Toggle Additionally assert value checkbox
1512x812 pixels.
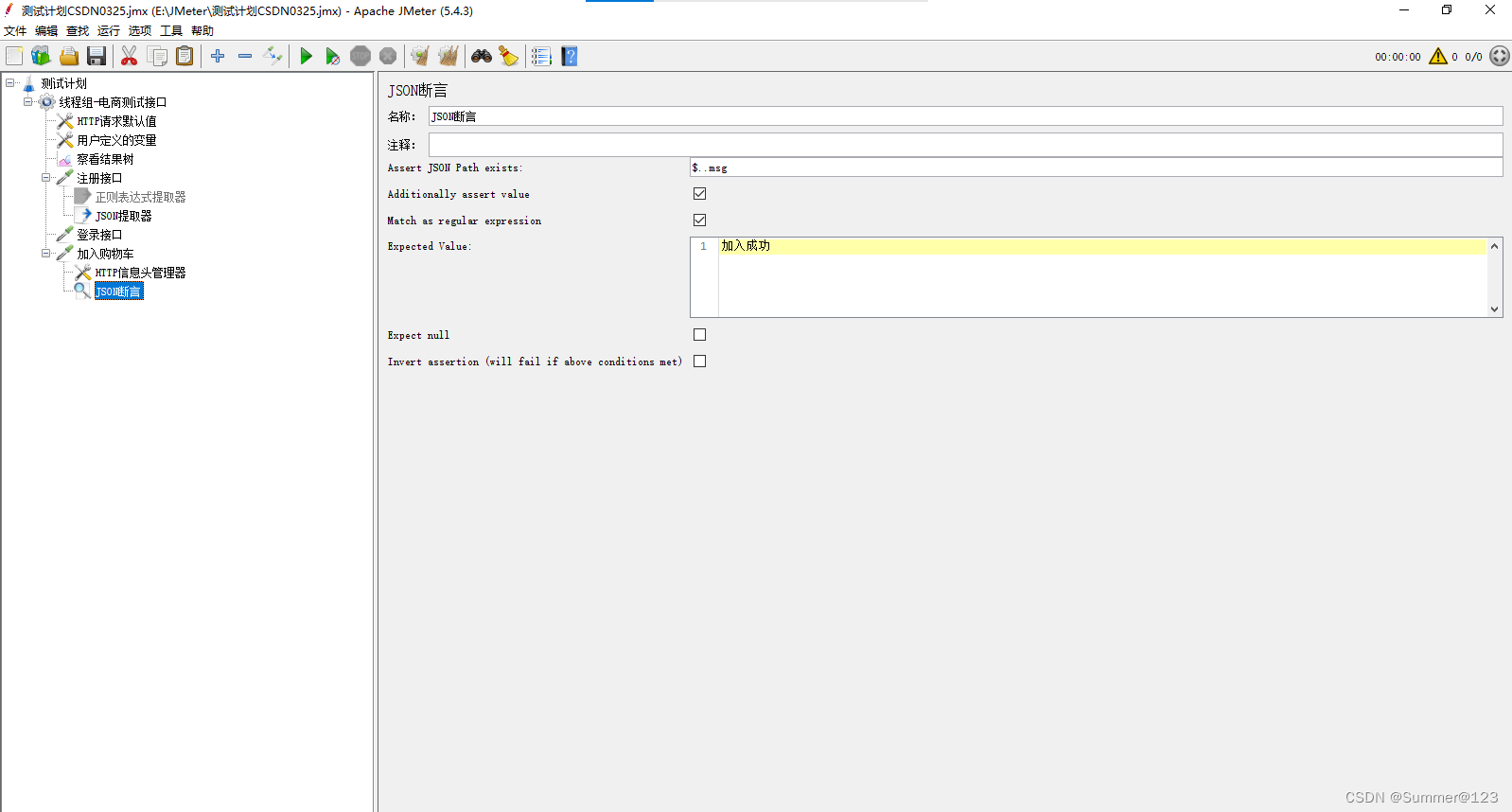pos(700,194)
